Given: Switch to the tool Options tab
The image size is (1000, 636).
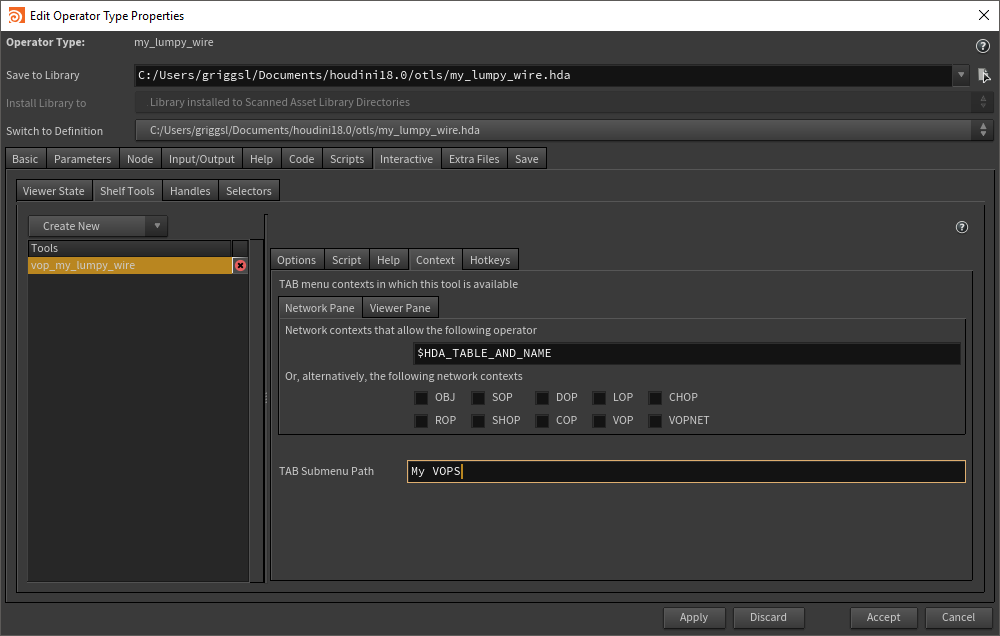Looking at the screenshot, I should pyautogui.click(x=297, y=260).
